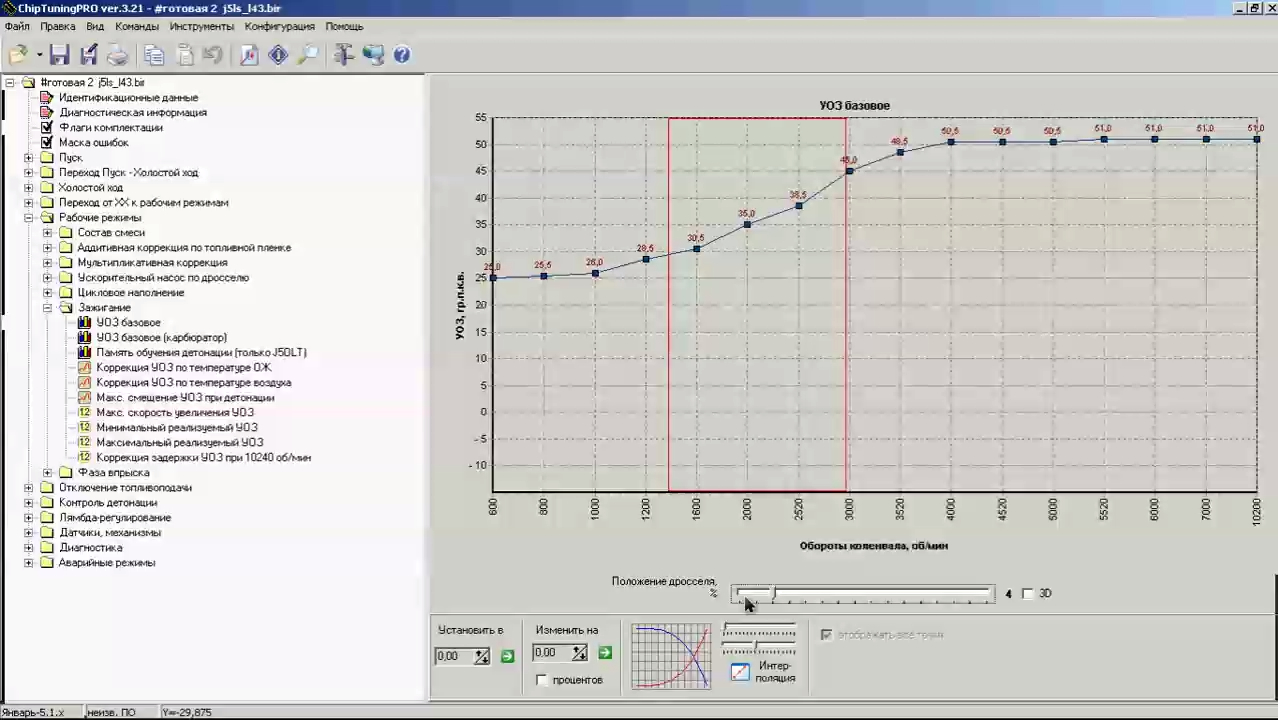Click the upper small curve slider

(759, 631)
